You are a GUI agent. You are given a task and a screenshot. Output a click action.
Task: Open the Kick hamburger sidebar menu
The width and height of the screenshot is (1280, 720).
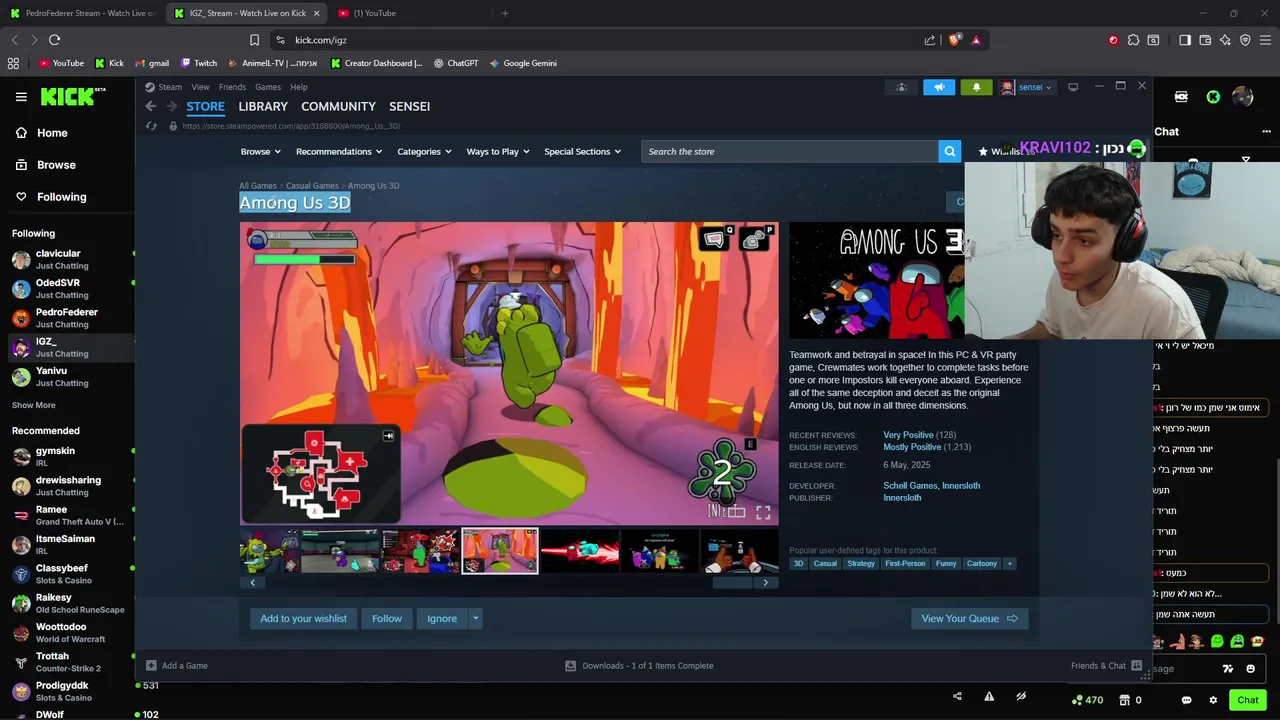point(21,97)
